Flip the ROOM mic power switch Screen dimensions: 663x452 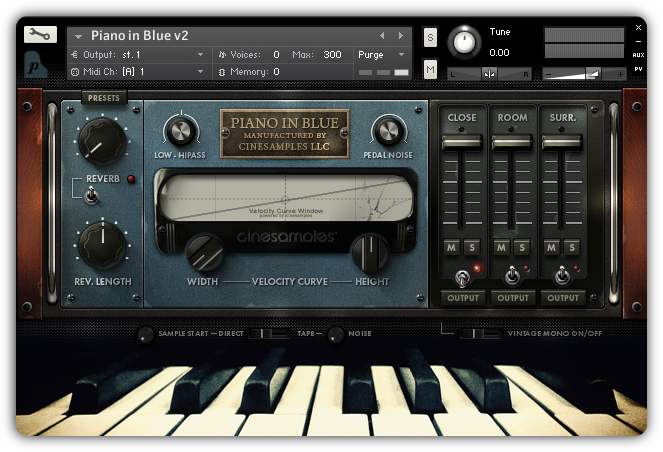pos(512,276)
